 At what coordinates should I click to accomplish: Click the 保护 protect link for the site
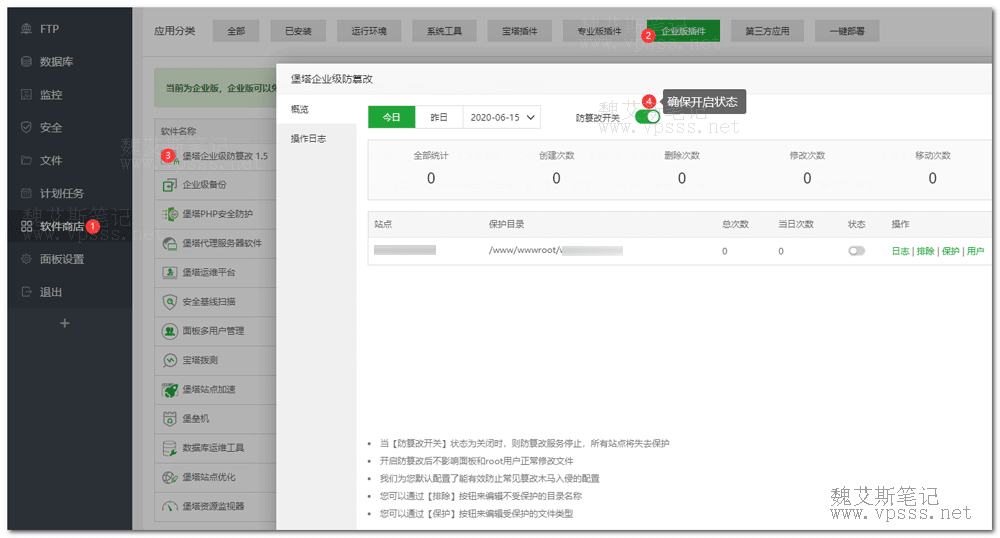(x=950, y=251)
